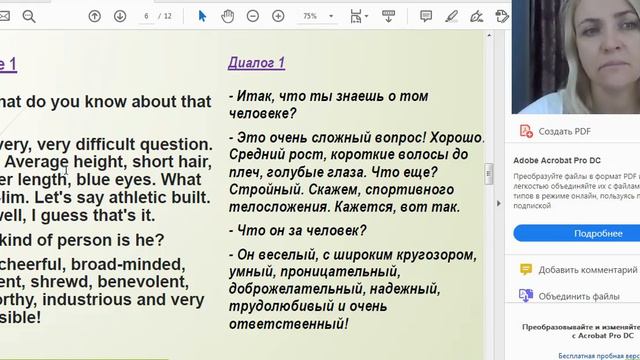Screen dimensions: 640x360
Task: Click the vertical scrollbar thumb of document
Action: click(489, 174)
